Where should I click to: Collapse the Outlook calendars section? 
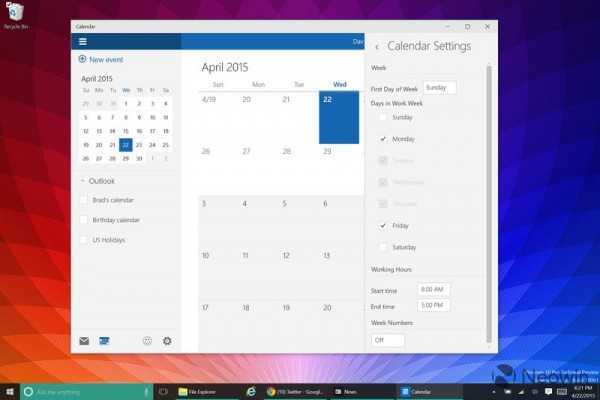[x=83, y=181]
